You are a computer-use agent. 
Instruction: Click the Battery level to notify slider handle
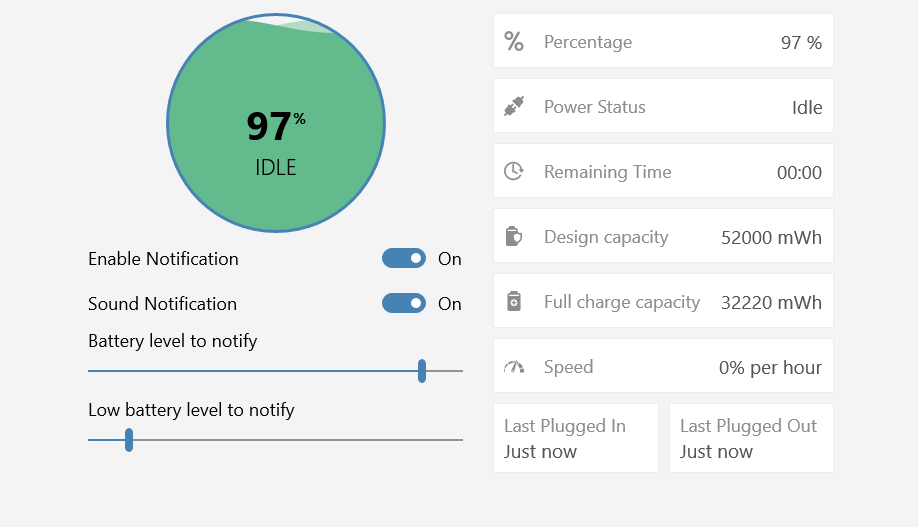pos(422,371)
